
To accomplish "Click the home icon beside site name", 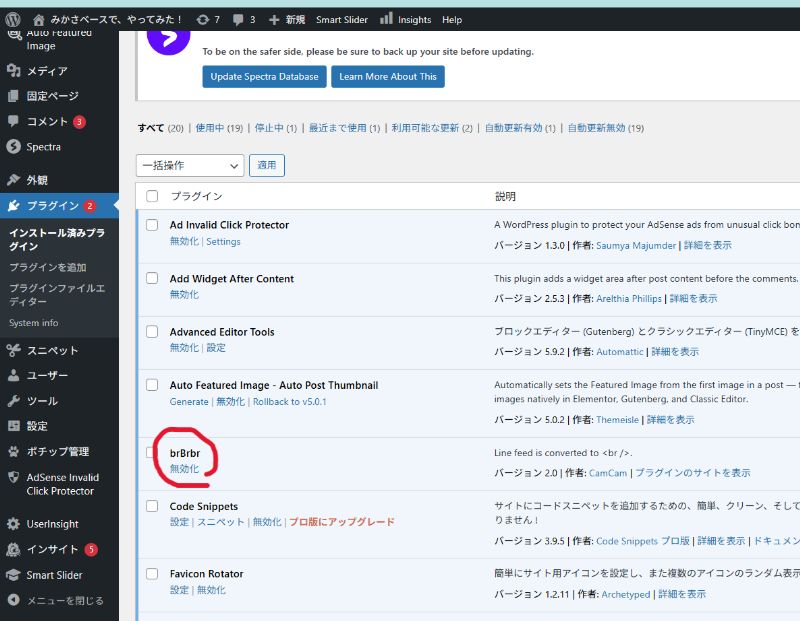I will (x=39, y=19).
